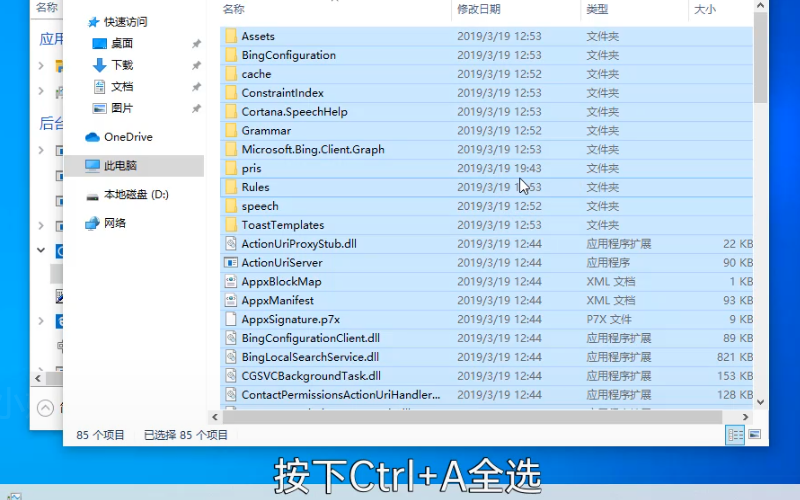The image size is (800, 500).
Task: Click the Quick access star icon
Action: [93, 22]
